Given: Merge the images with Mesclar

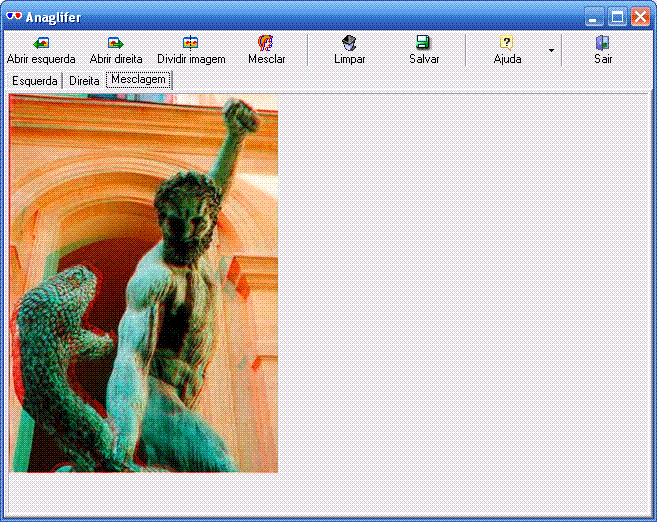Looking at the screenshot, I should (x=266, y=50).
